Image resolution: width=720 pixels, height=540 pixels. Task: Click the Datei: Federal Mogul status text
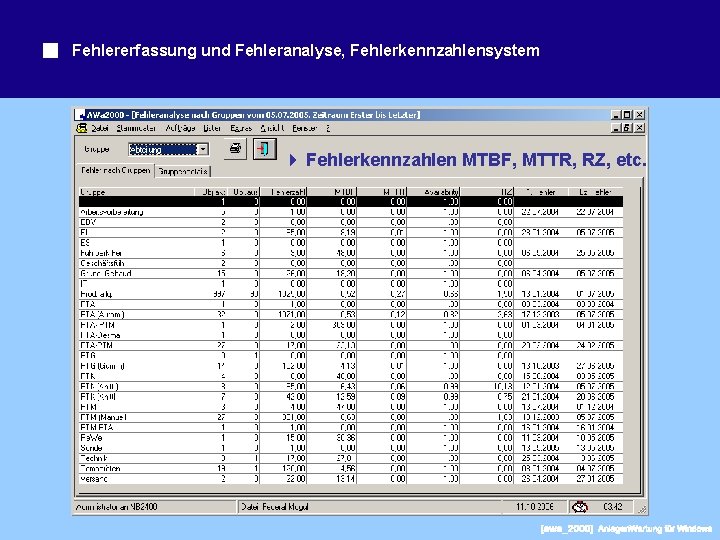275,507
